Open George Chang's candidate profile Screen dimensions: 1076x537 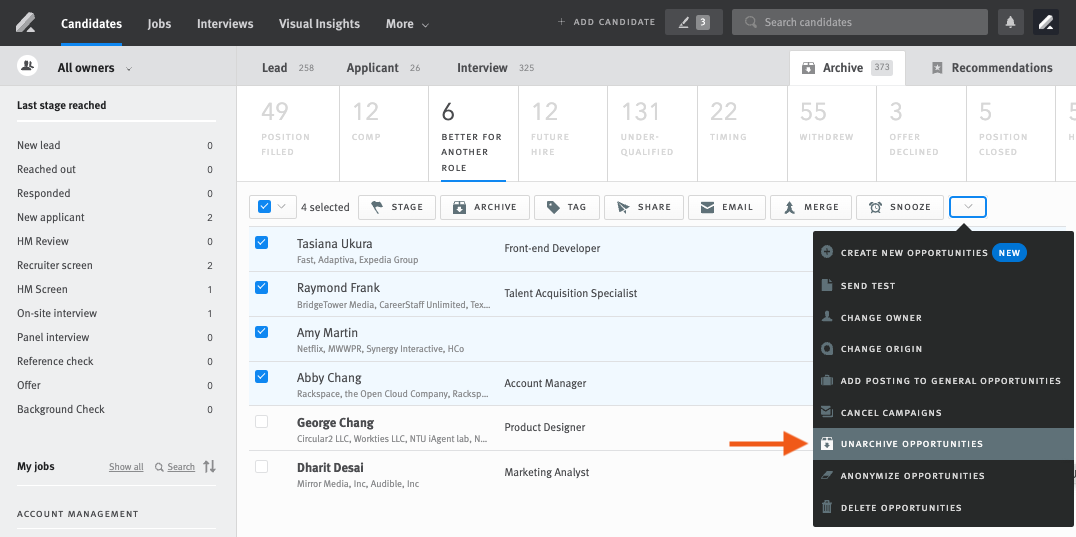tap(335, 422)
